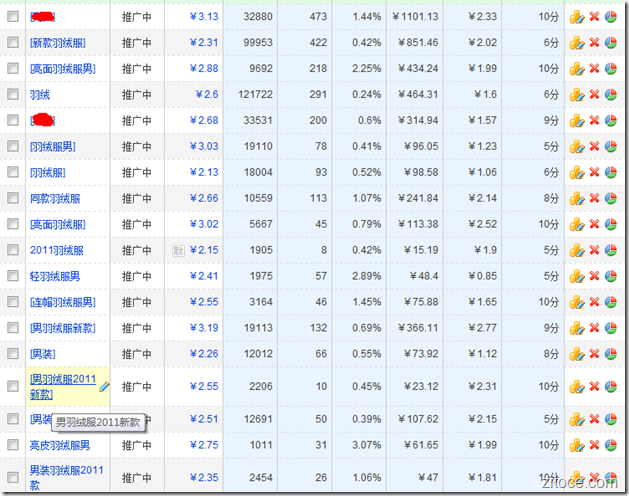
Task: Check the box next to 亮皮羽绒服男
Action: [13, 445]
